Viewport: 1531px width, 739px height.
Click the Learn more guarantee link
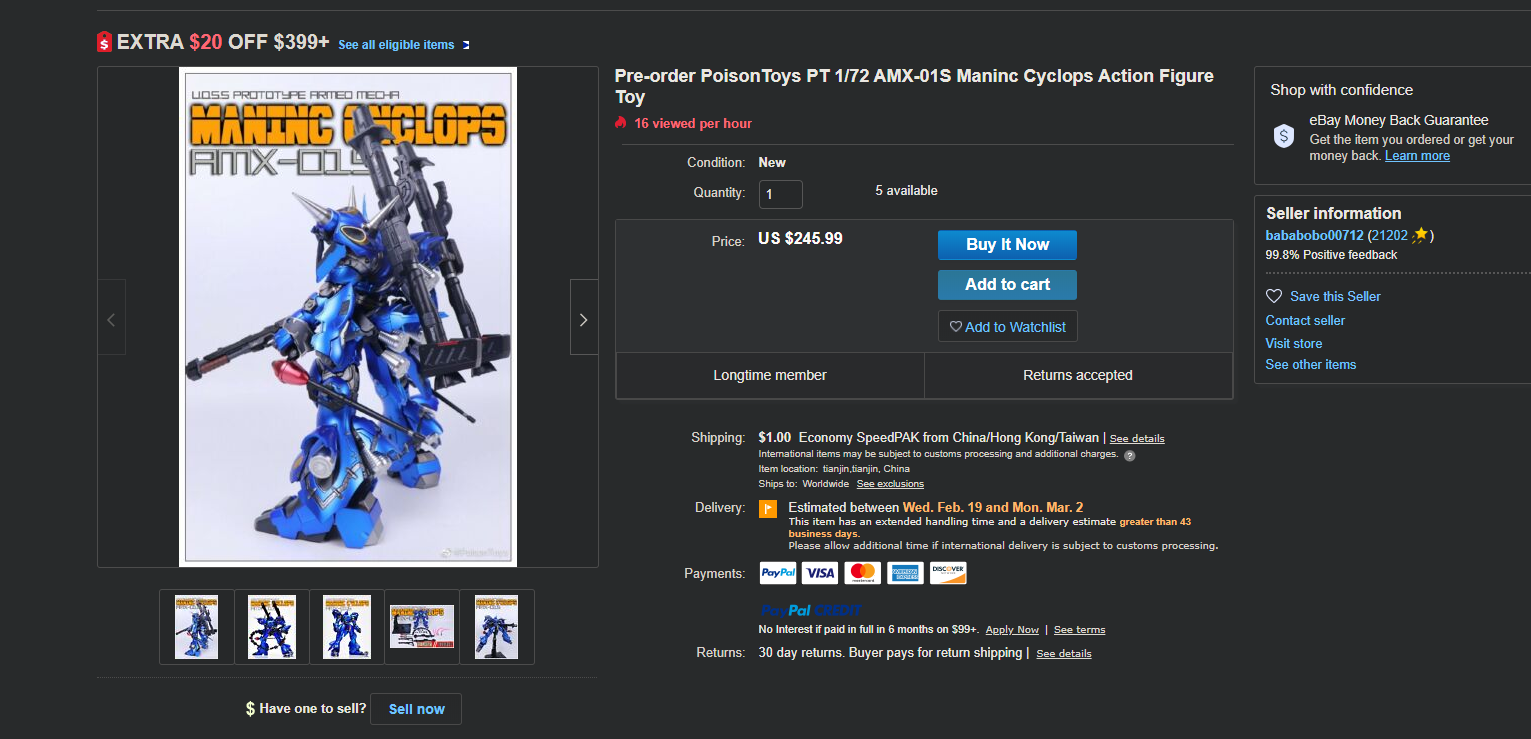click(x=1417, y=156)
